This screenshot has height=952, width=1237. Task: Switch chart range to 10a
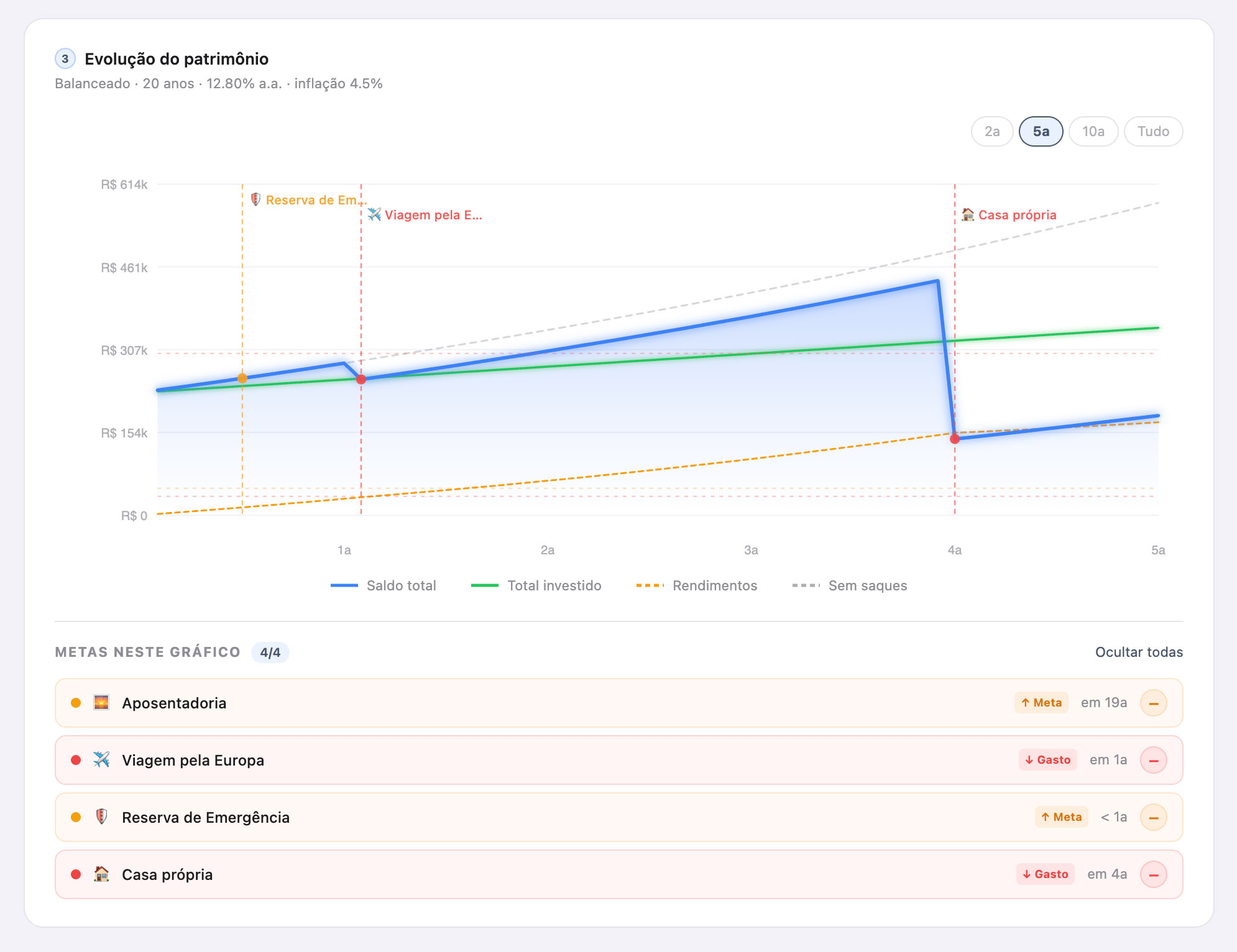1093,131
